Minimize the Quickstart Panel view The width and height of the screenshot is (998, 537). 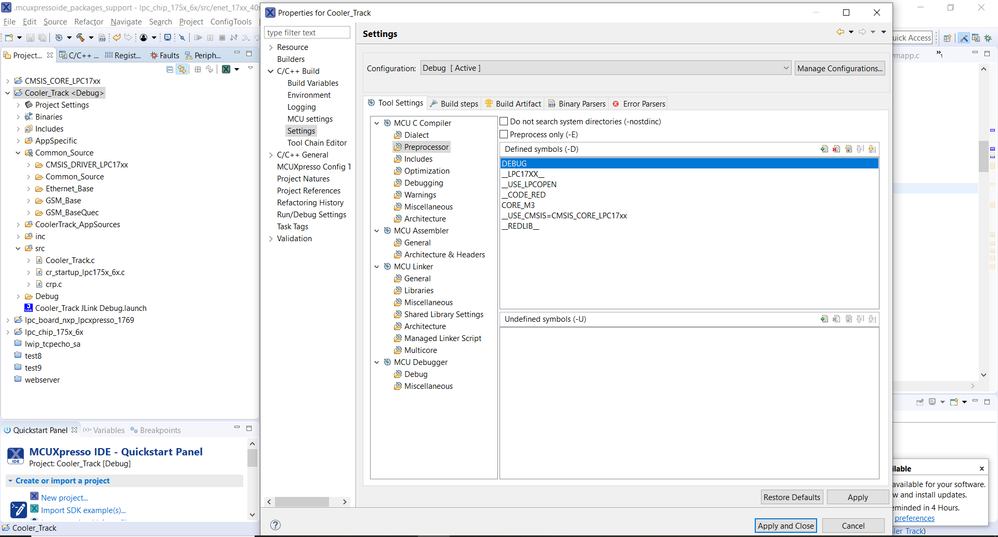pyautogui.click(x=237, y=428)
